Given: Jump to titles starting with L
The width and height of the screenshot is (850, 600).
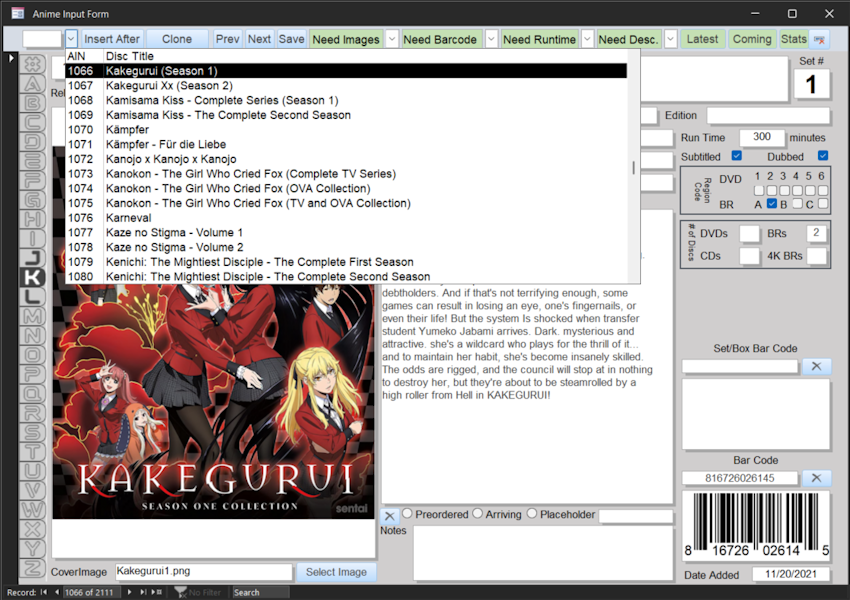Looking at the screenshot, I should click(x=33, y=296).
